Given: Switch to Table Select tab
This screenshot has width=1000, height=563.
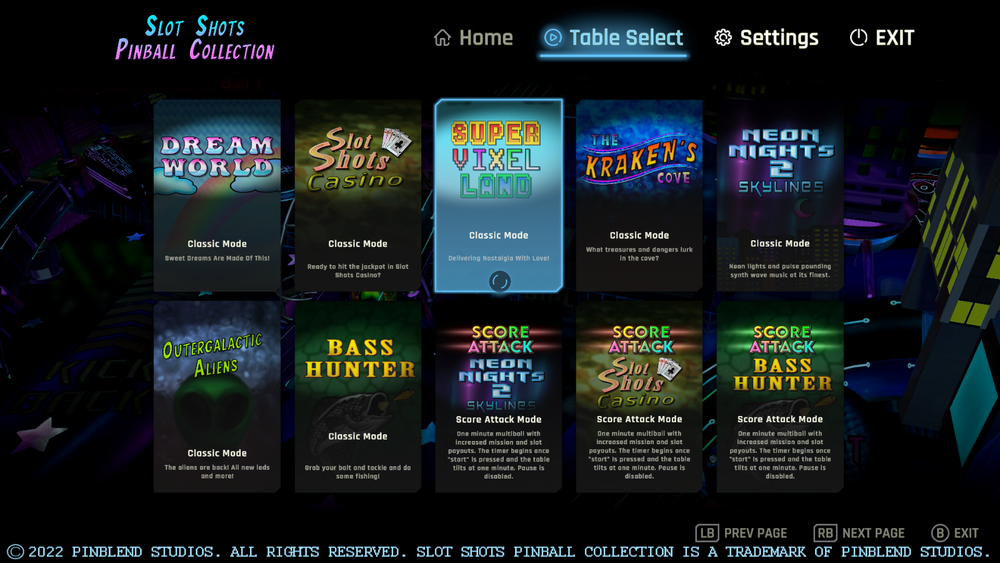Looking at the screenshot, I should (x=614, y=38).
